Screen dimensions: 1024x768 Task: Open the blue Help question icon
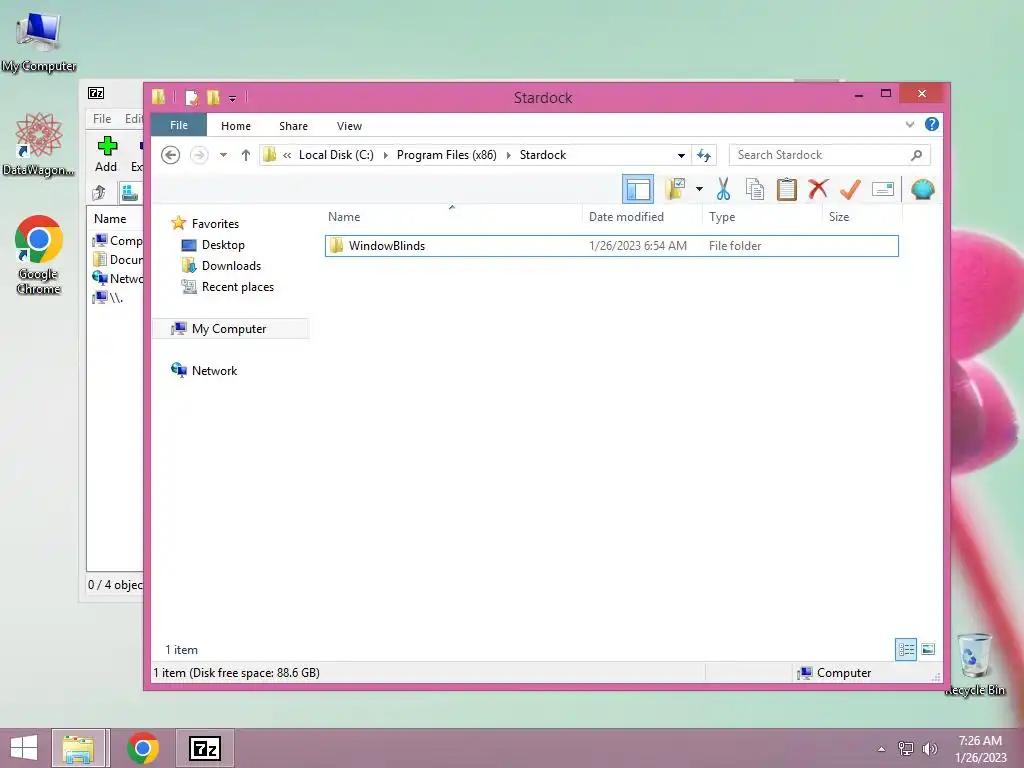coord(932,124)
